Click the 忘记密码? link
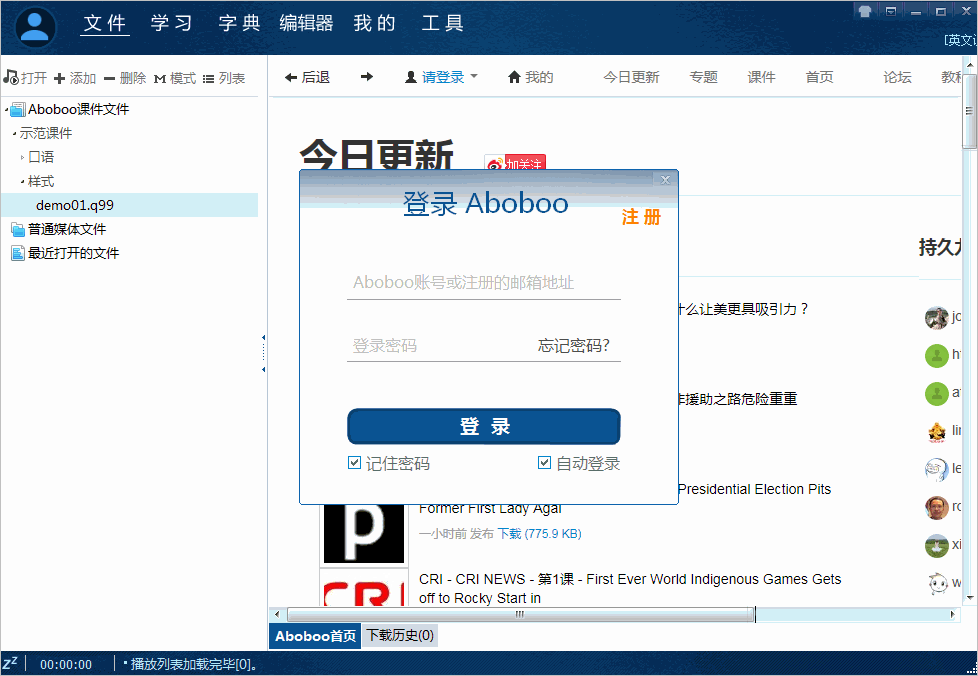The width and height of the screenshot is (978, 676). 574,345
